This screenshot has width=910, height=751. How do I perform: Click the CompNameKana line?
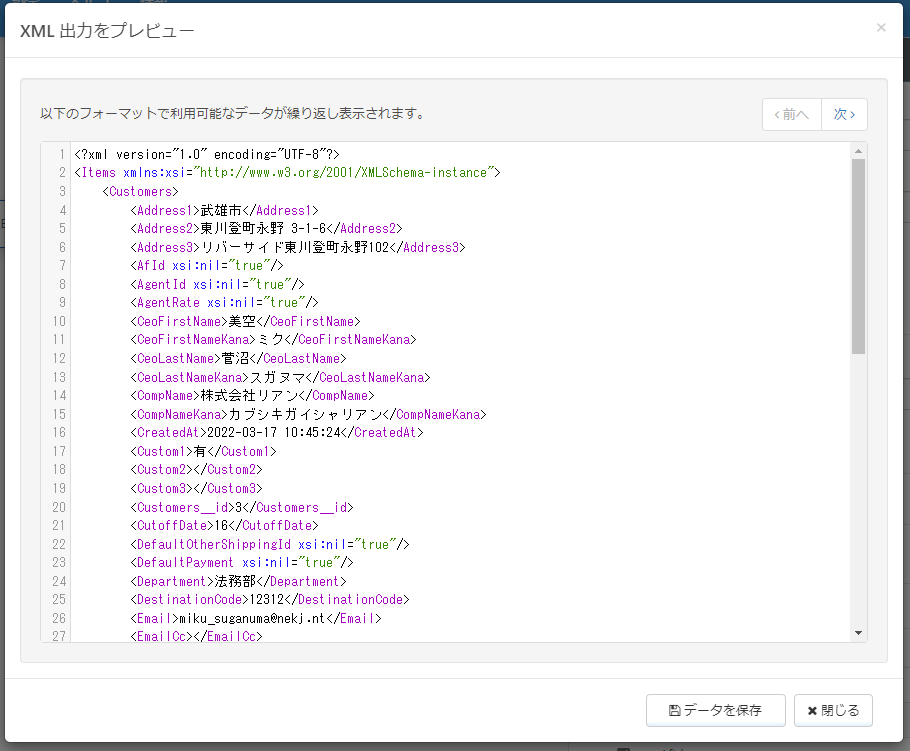point(308,414)
